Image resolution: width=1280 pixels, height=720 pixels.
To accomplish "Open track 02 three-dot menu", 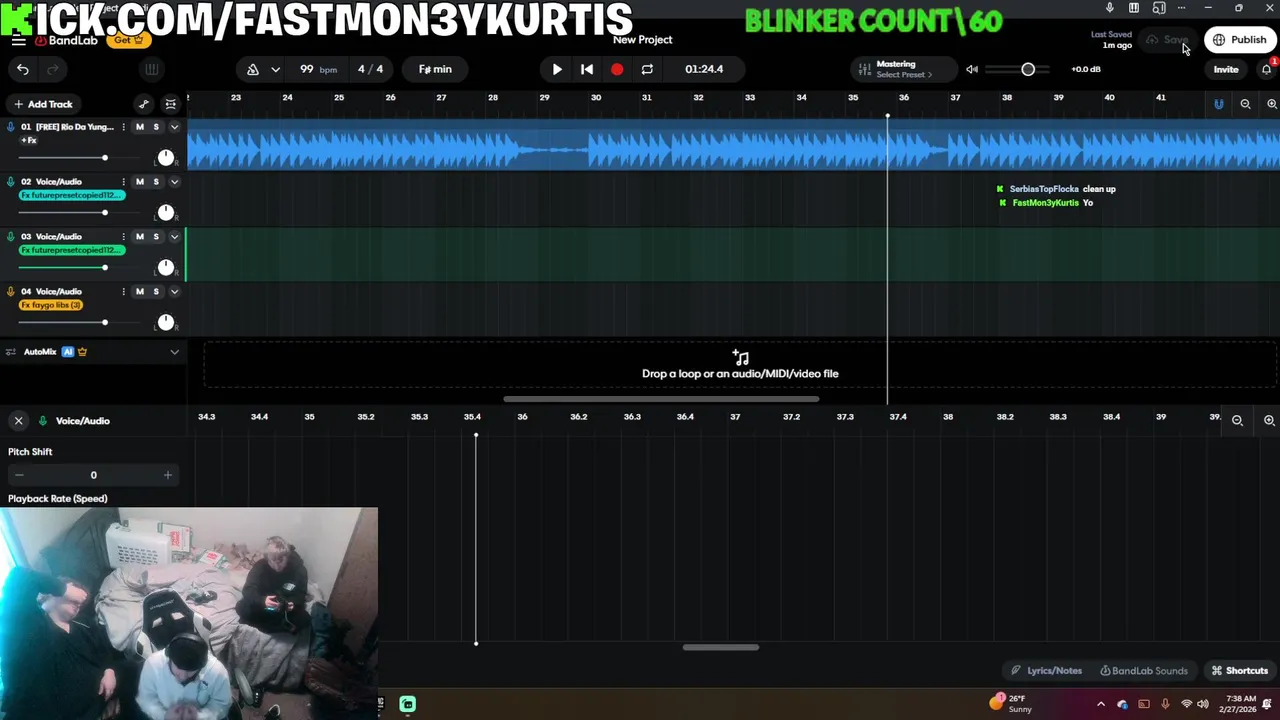I will pyautogui.click(x=124, y=182).
